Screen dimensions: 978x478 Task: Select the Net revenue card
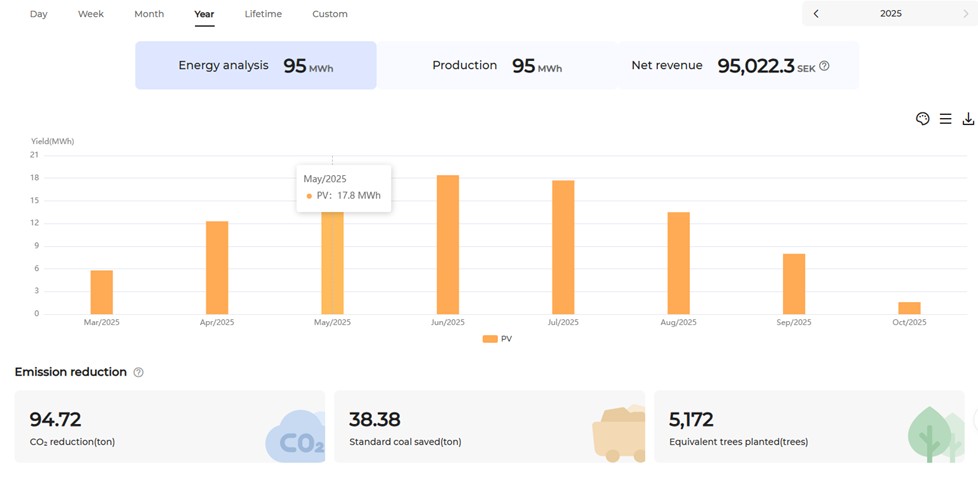click(x=737, y=66)
